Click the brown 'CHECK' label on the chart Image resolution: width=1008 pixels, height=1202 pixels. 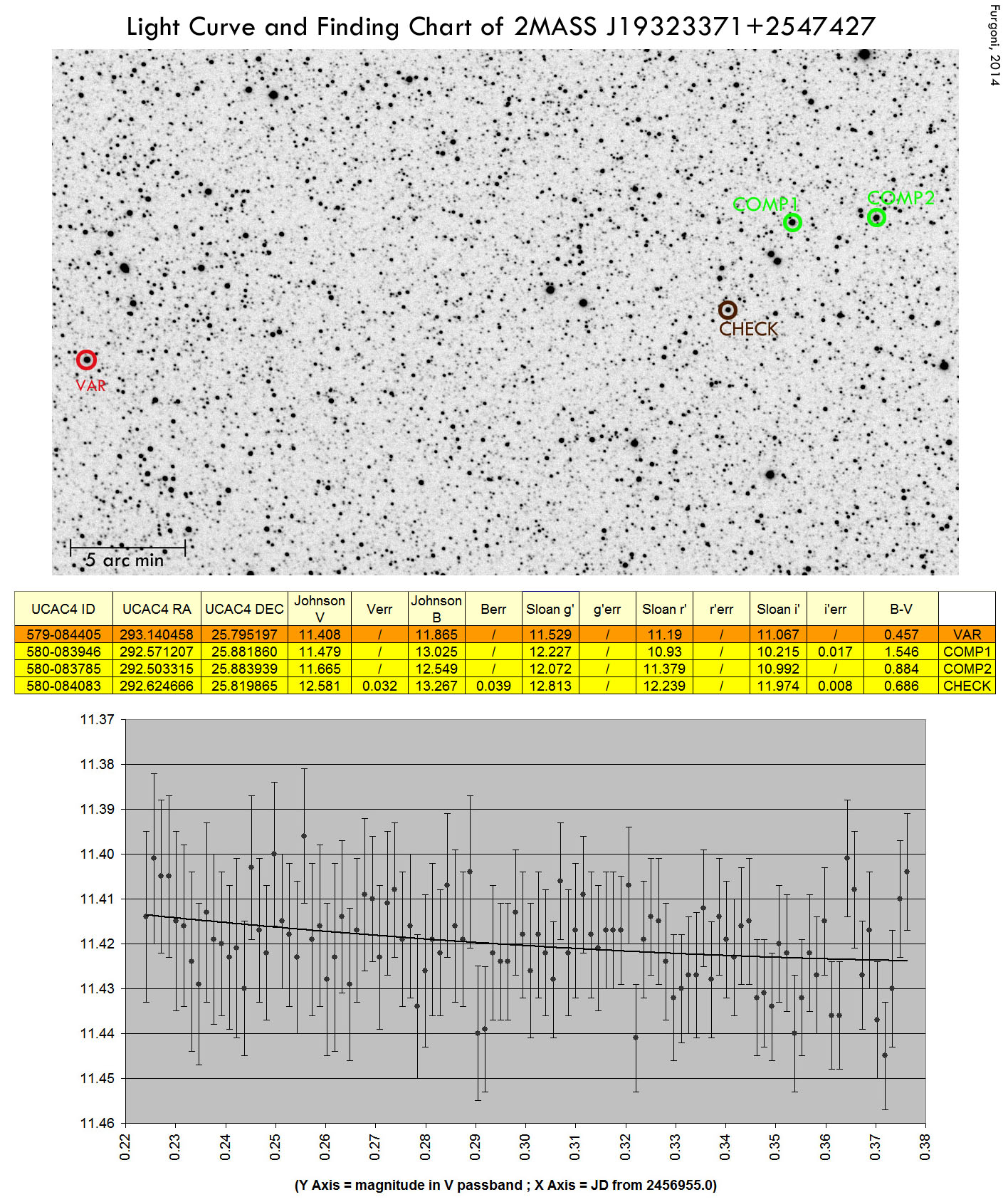748,329
